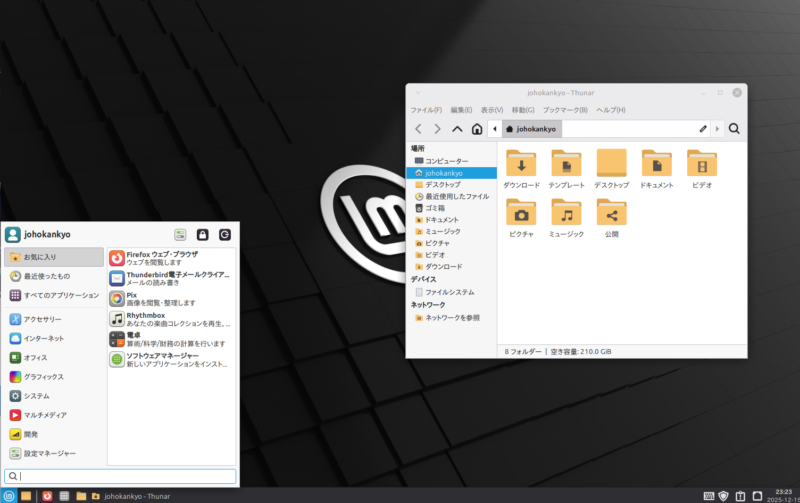This screenshot has height=503, width=800.
Task: Click the log out icon in menu header
Action: coord(225,234)
